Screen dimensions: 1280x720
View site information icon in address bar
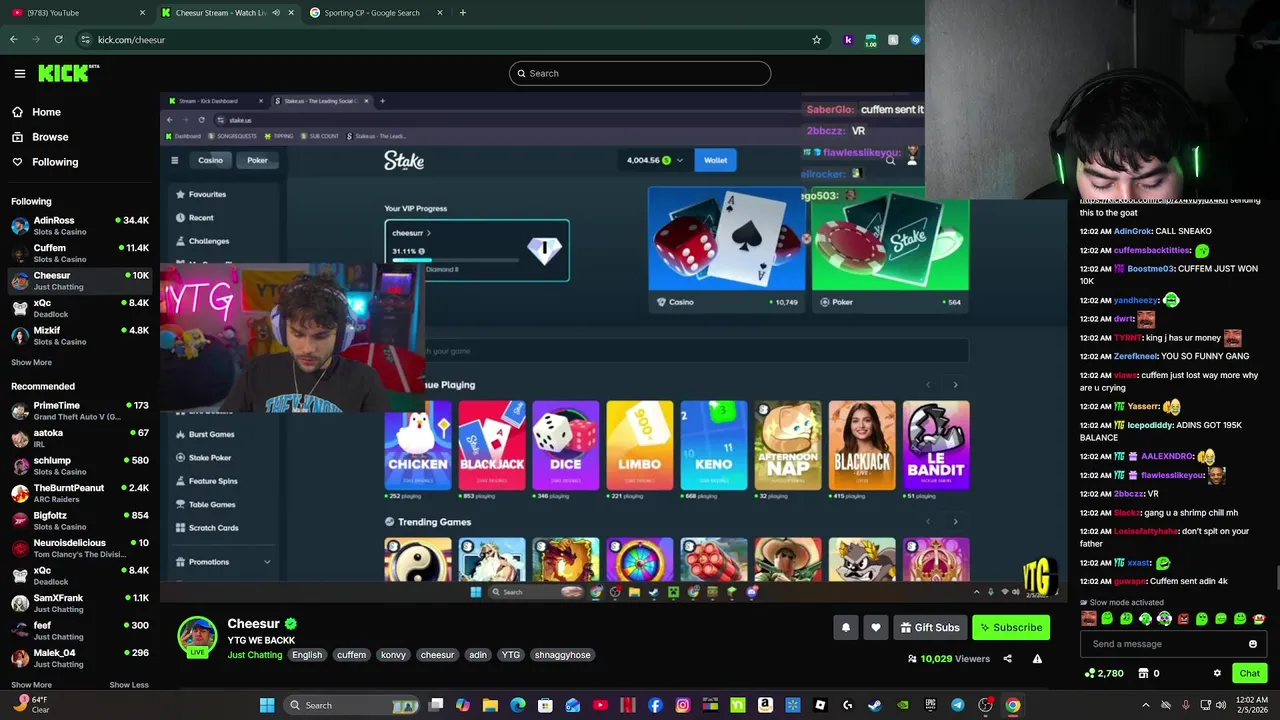85,40
